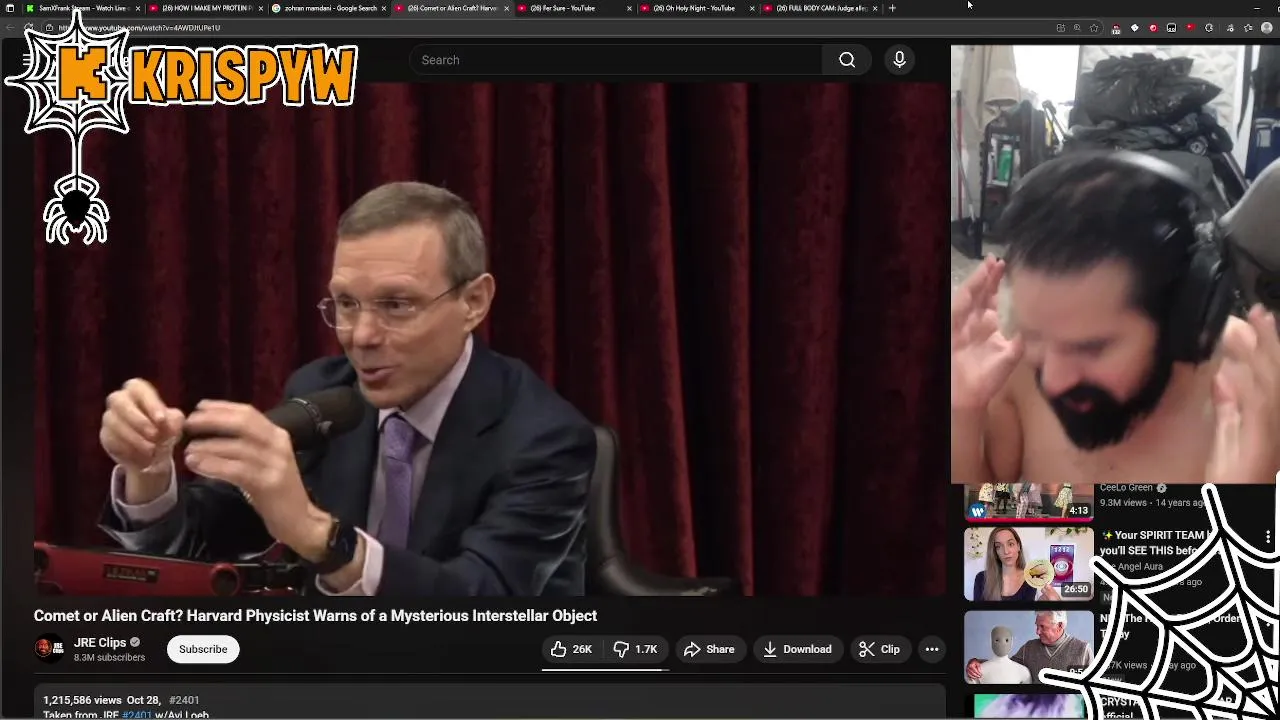
Task: Switch to zohran mamdani Google Search tab
Action: 329,8
